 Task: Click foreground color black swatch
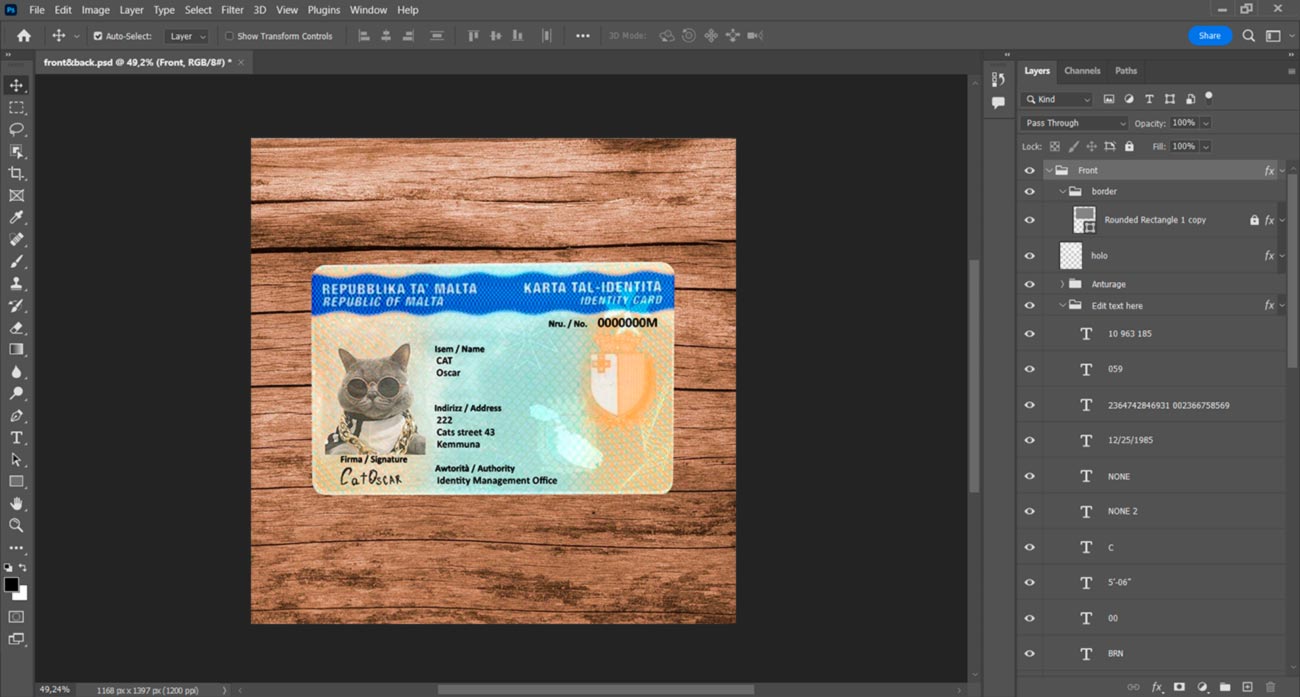tap(11, 584)
